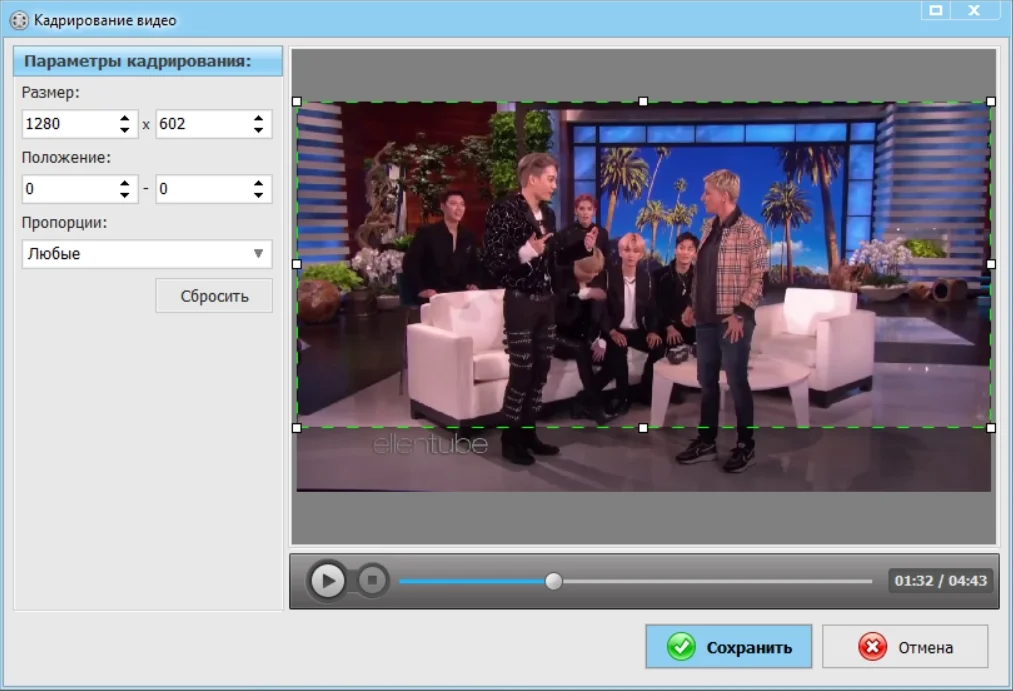Open the Пропорции dropdown showing Любые

(147, 254)
